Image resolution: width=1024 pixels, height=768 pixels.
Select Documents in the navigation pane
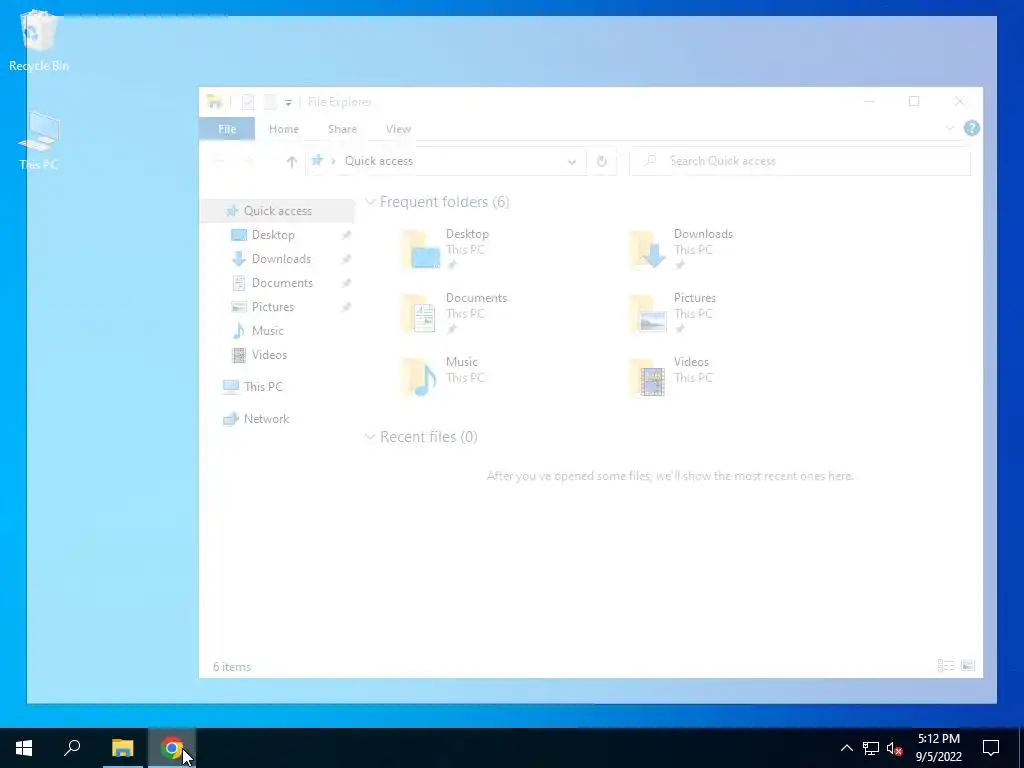point(282,283)
